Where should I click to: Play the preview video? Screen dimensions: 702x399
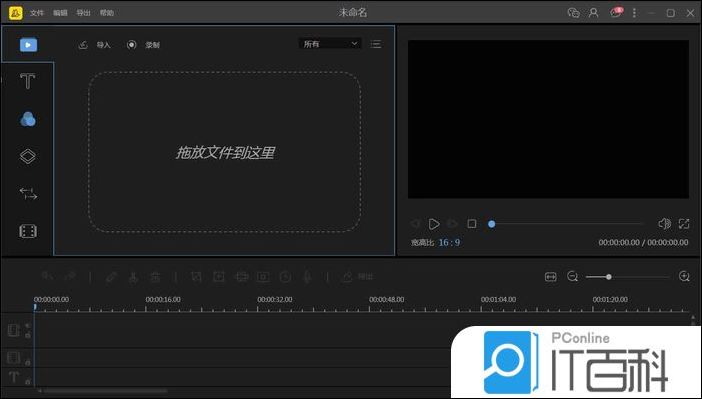click(434, 224)
